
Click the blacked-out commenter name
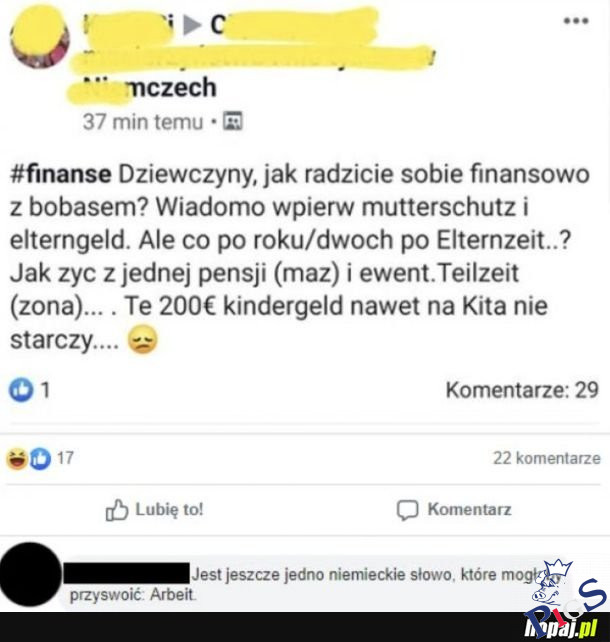click(127, 573)
